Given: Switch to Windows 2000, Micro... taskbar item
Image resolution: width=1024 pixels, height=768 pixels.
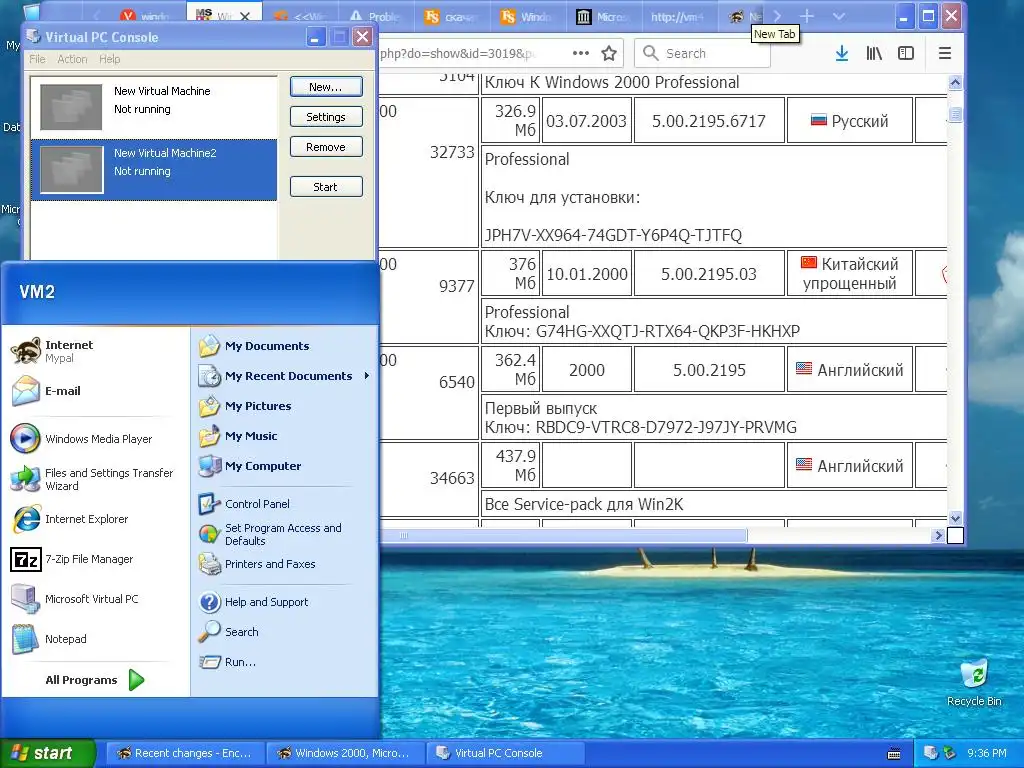Looking at the screenshot, I should tap(345, 753).
